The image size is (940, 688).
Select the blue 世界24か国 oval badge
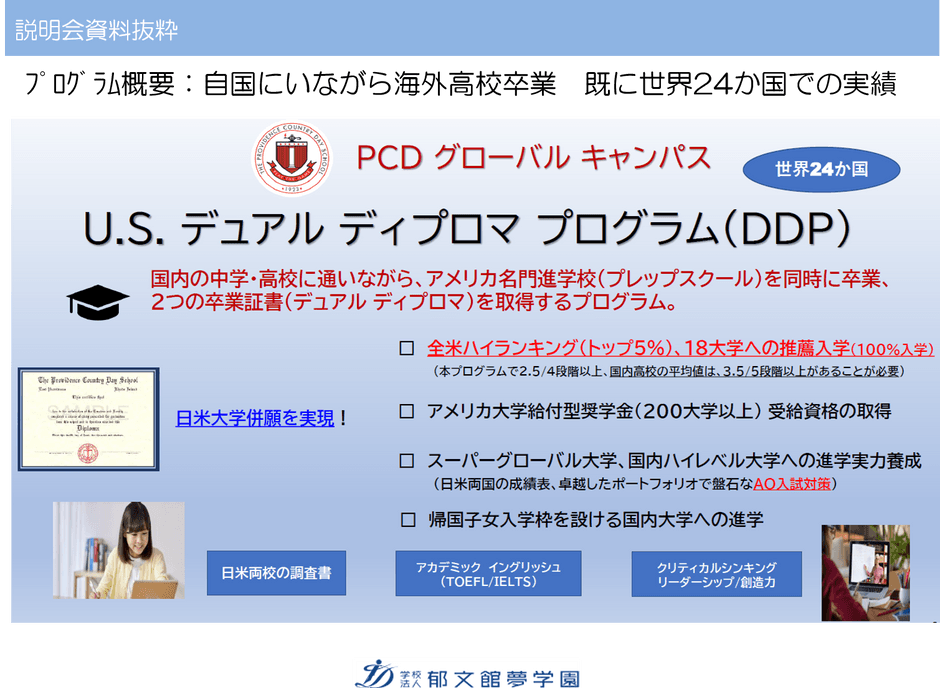click(821, 170)
